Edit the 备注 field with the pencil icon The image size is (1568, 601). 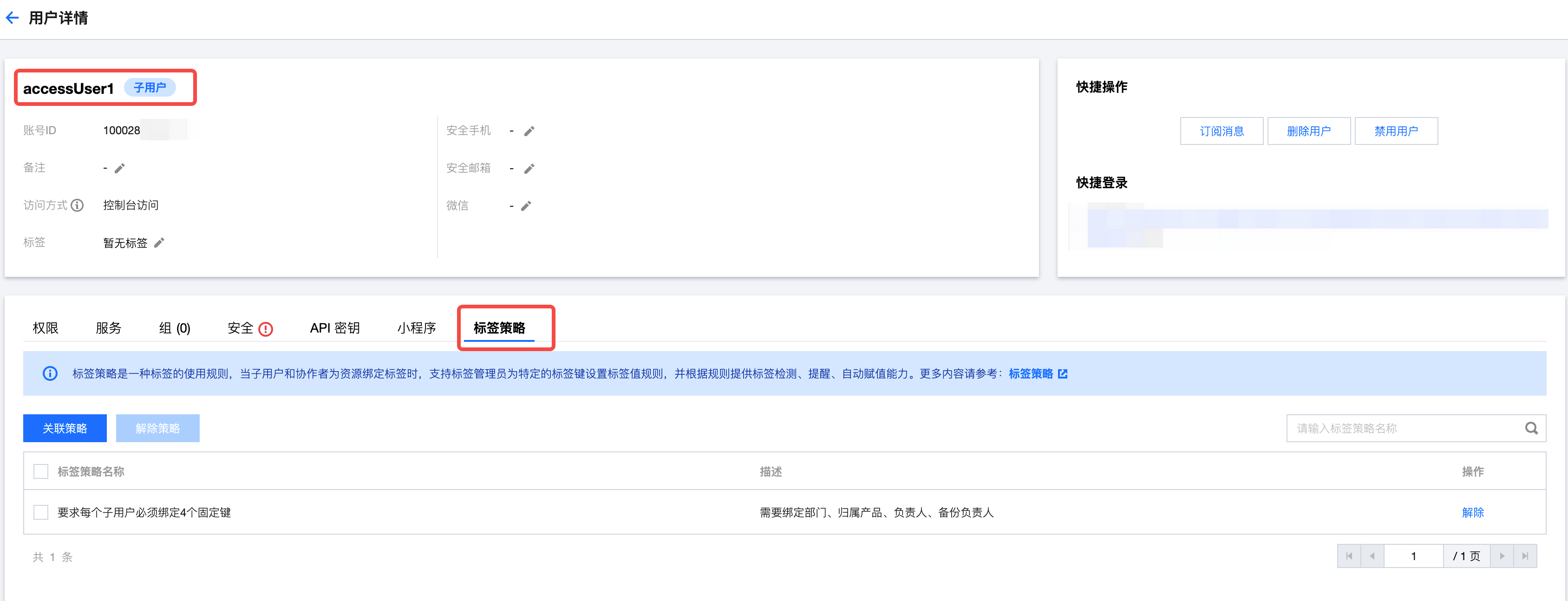click(x=120, y=168)
